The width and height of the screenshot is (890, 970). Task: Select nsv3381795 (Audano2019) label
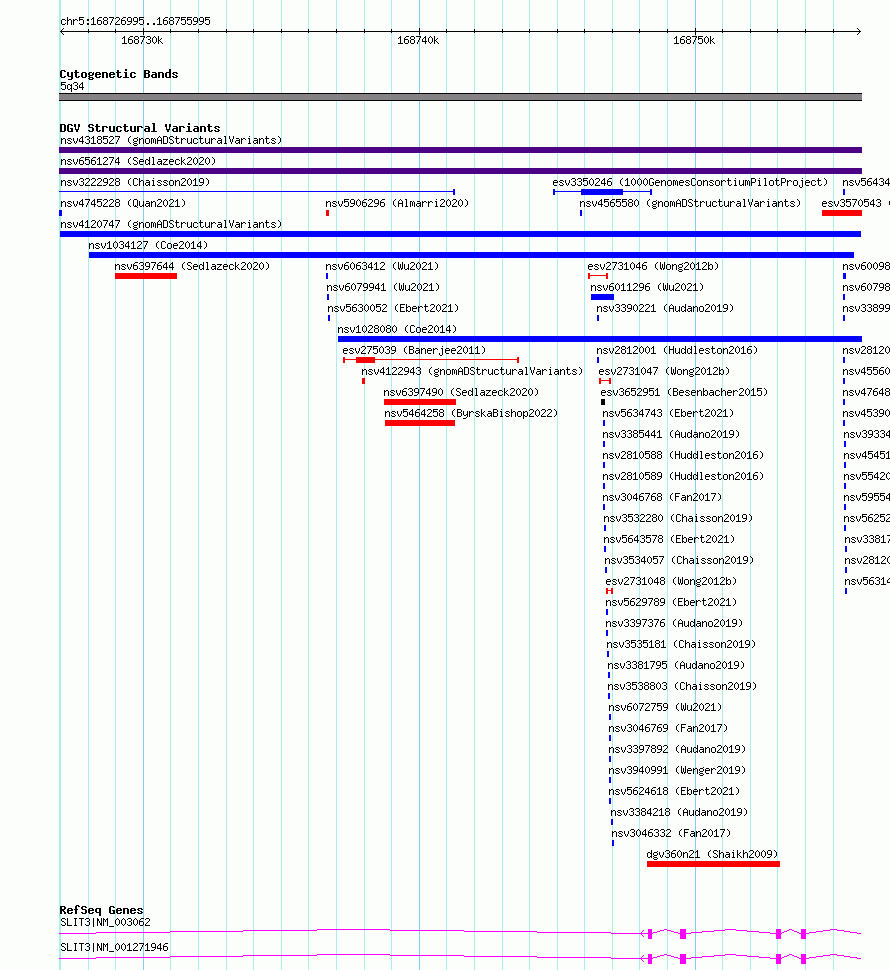coord(676,666)
